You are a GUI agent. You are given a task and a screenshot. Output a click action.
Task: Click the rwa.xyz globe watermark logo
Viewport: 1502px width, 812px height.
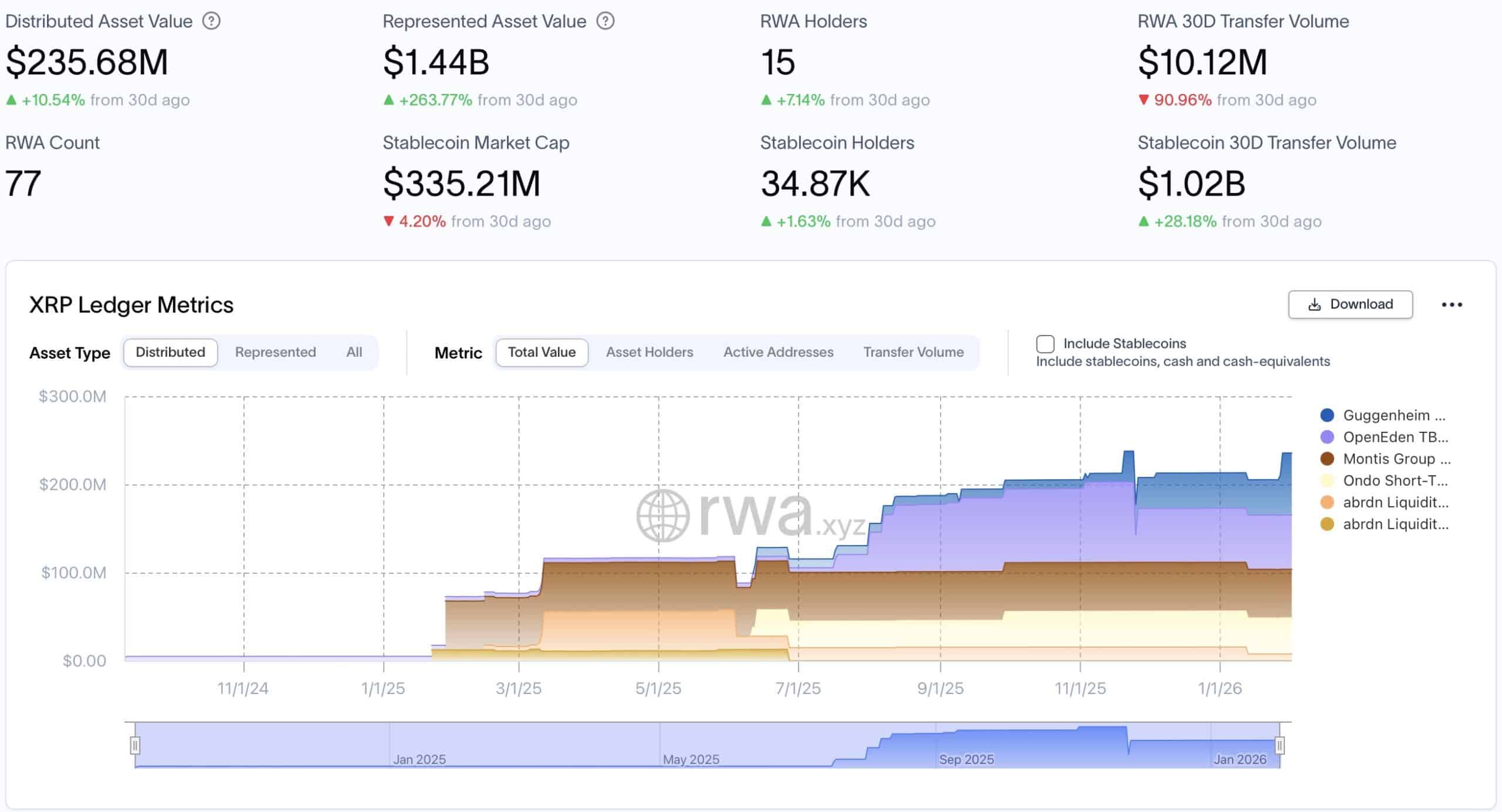point(663,516)
